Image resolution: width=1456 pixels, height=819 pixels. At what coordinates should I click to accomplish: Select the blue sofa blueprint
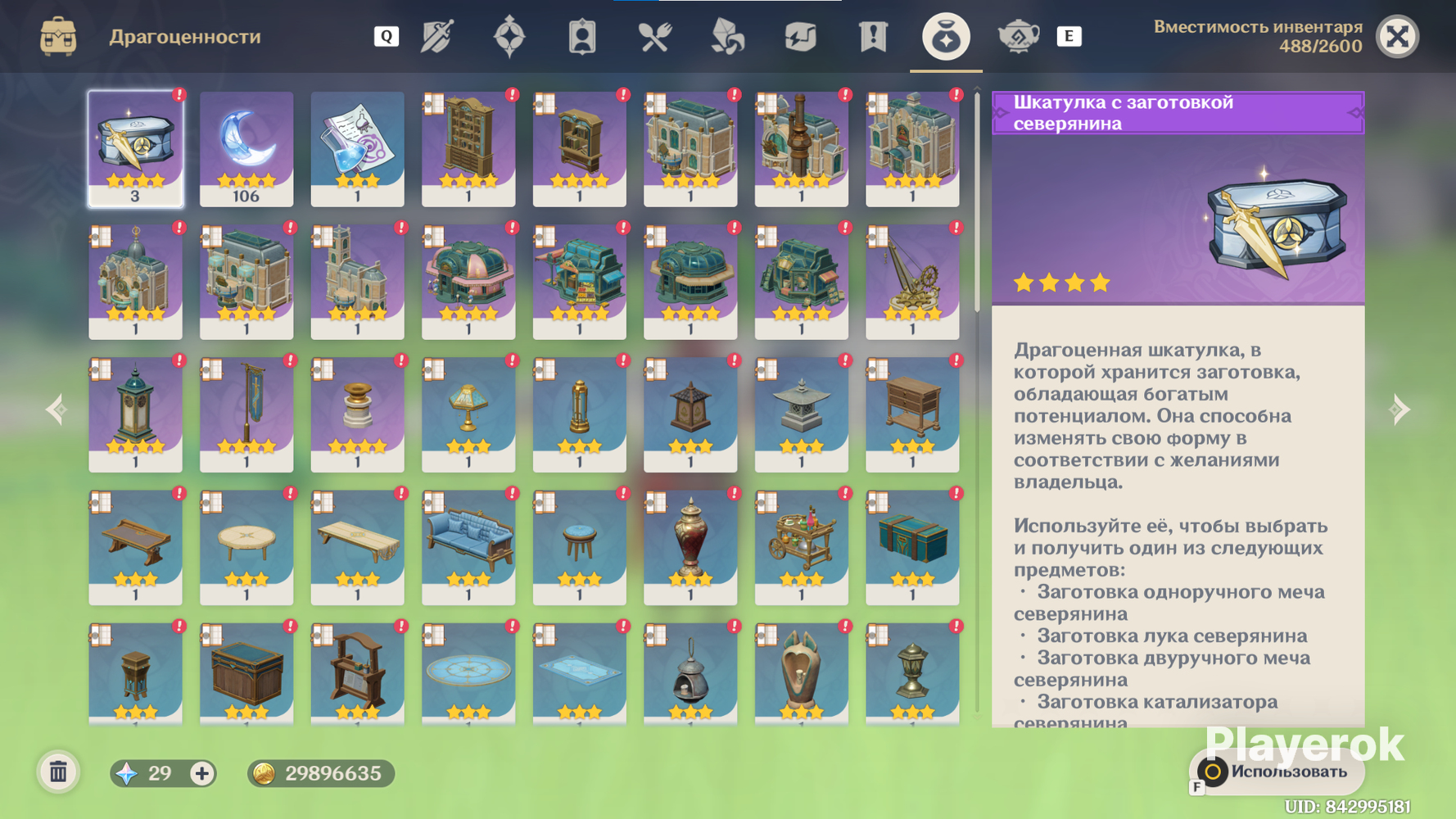pyautogui.click(x=468, y=547)
